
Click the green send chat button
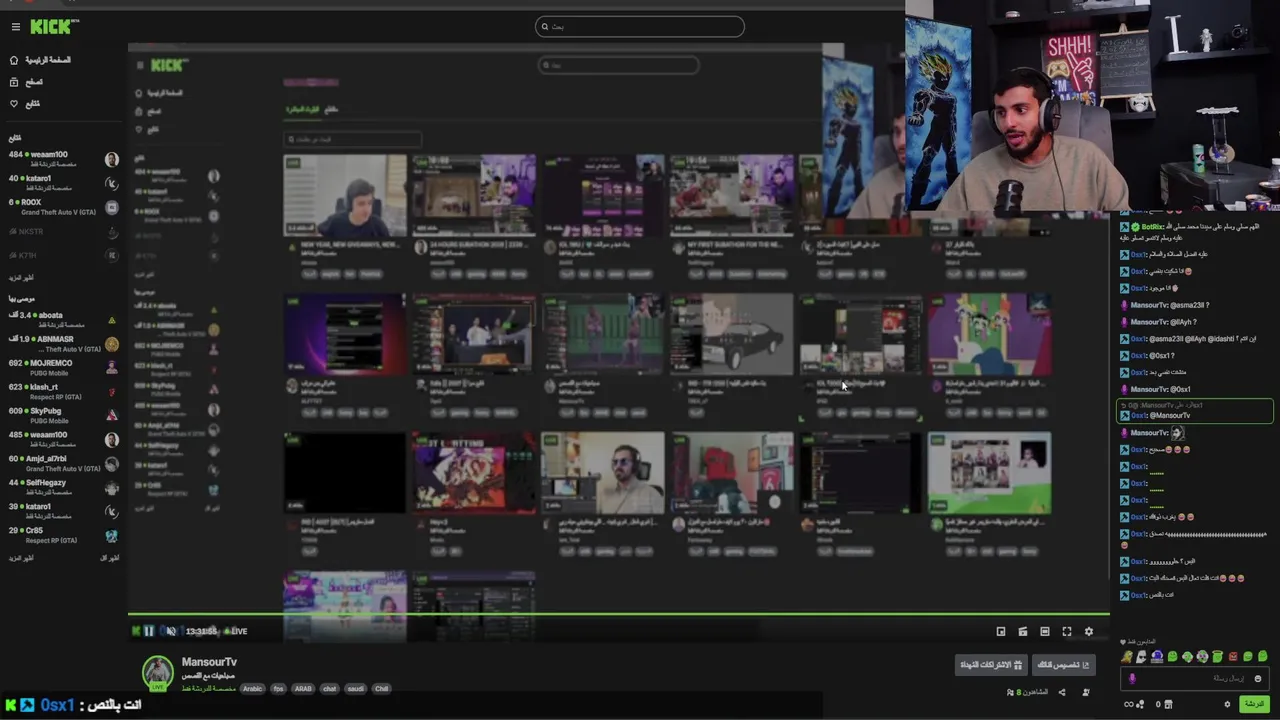click(1253, 704)
